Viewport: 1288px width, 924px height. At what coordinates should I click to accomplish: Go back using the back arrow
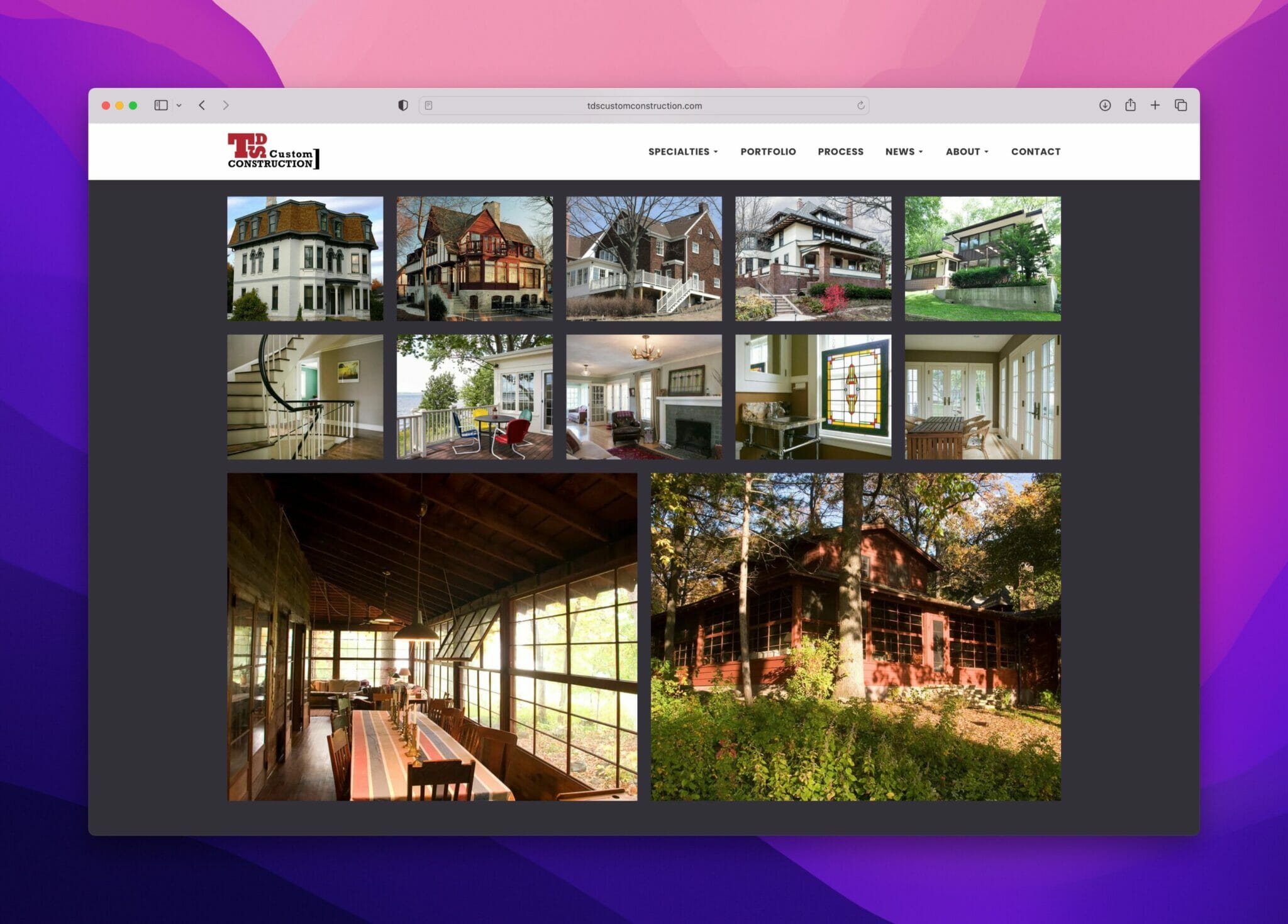point(202,105)
